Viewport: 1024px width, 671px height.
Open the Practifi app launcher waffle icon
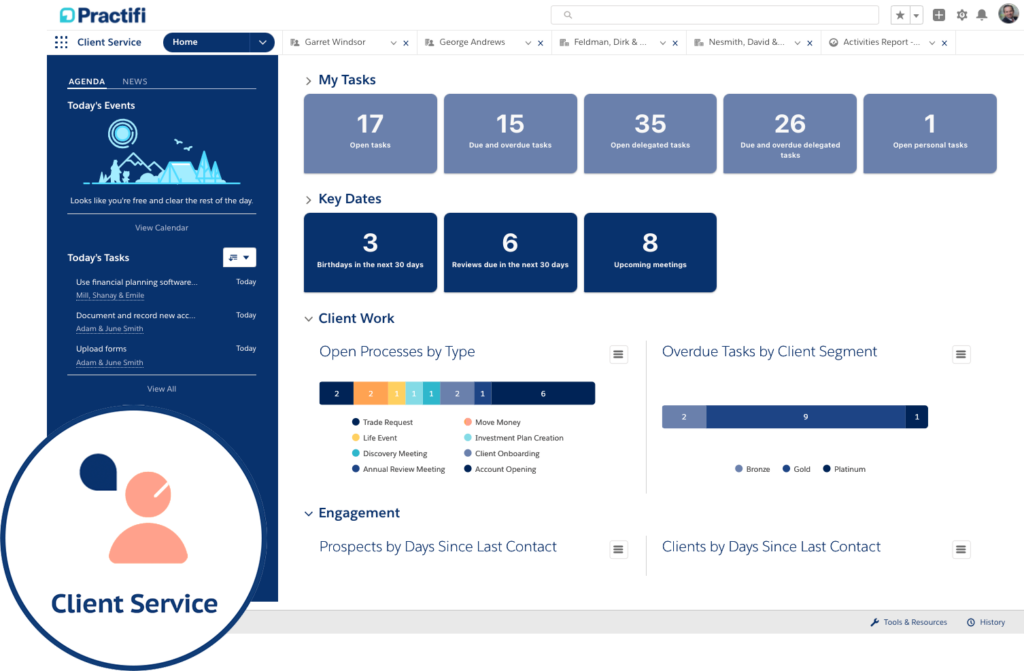point(60,41)
